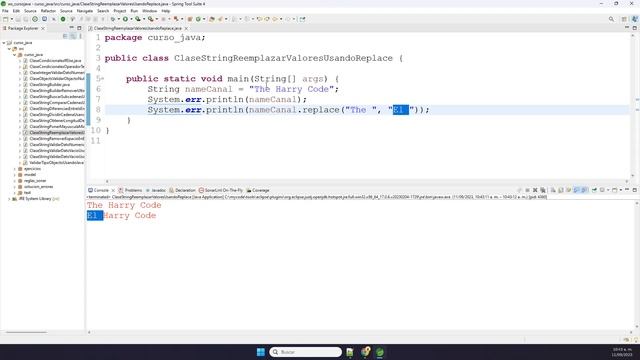Open the Run menu
Screen dimensions: 640x360
pyautogui.click(x=134, y=11)
